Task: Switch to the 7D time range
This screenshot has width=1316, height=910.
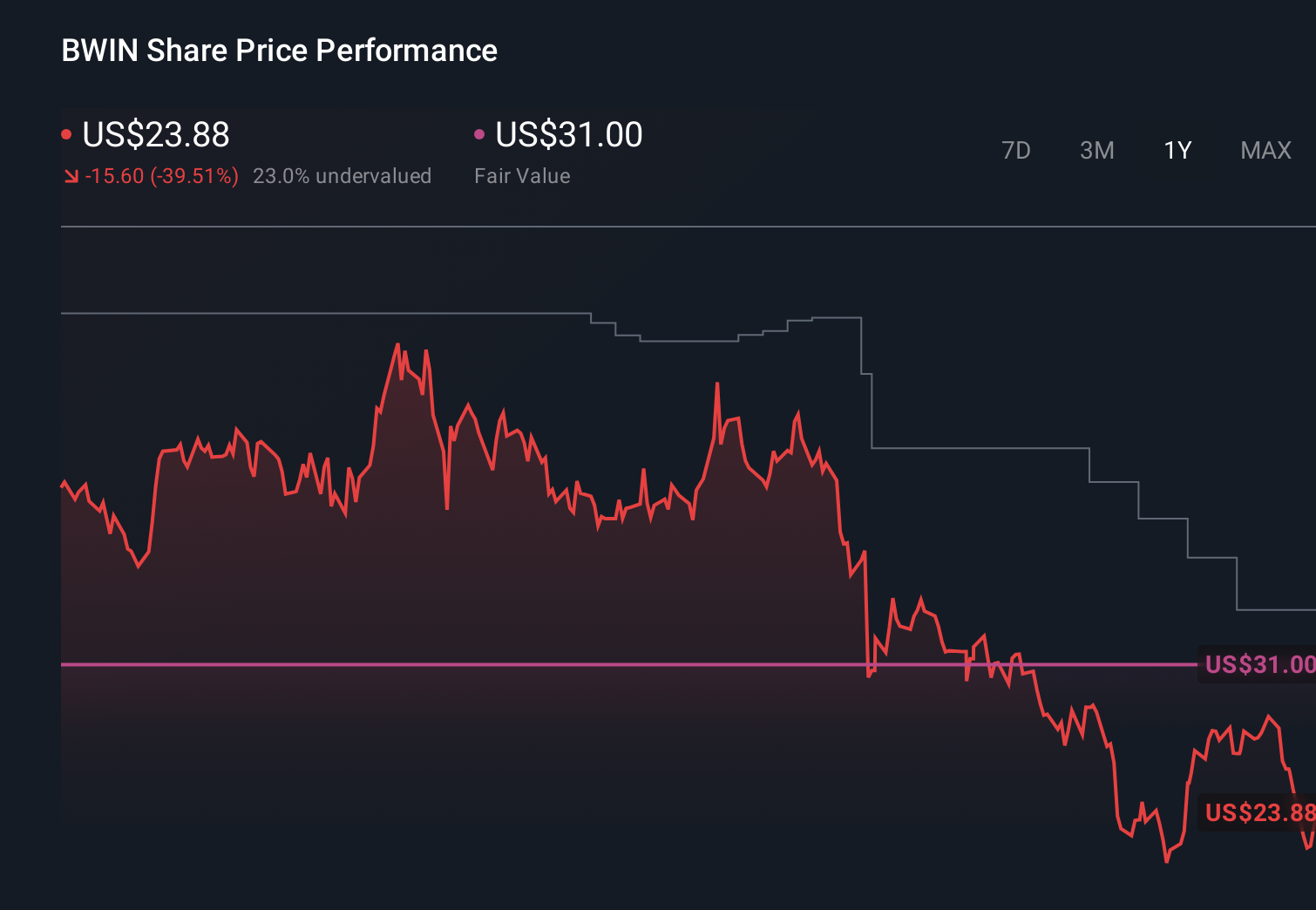Action: click(x=1016, y=150)
